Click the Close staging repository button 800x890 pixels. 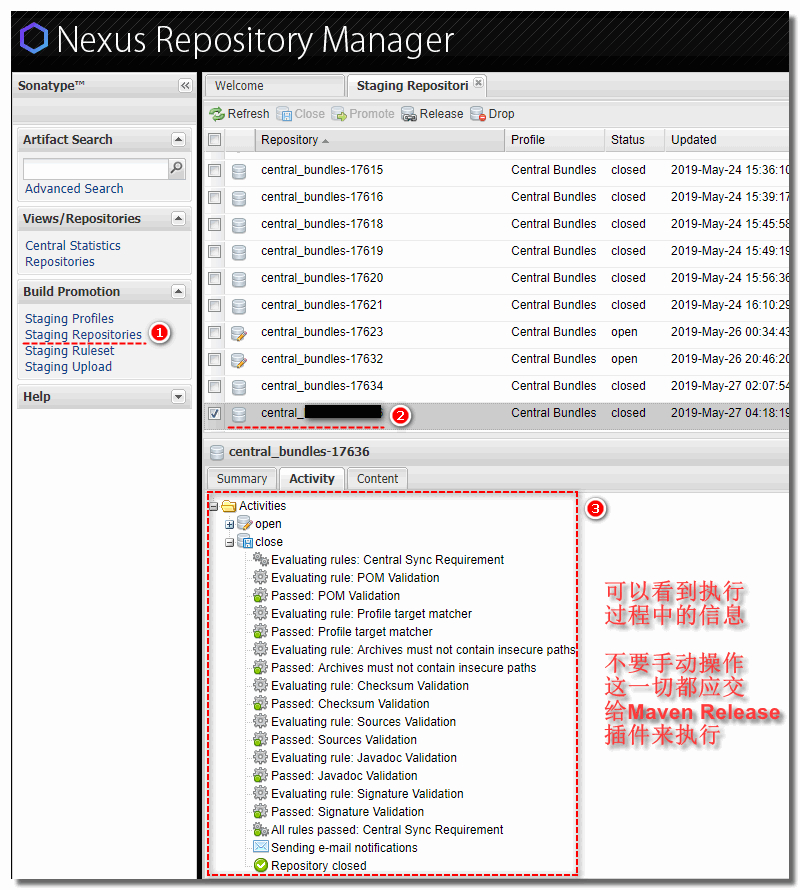(x=300, y=114)
